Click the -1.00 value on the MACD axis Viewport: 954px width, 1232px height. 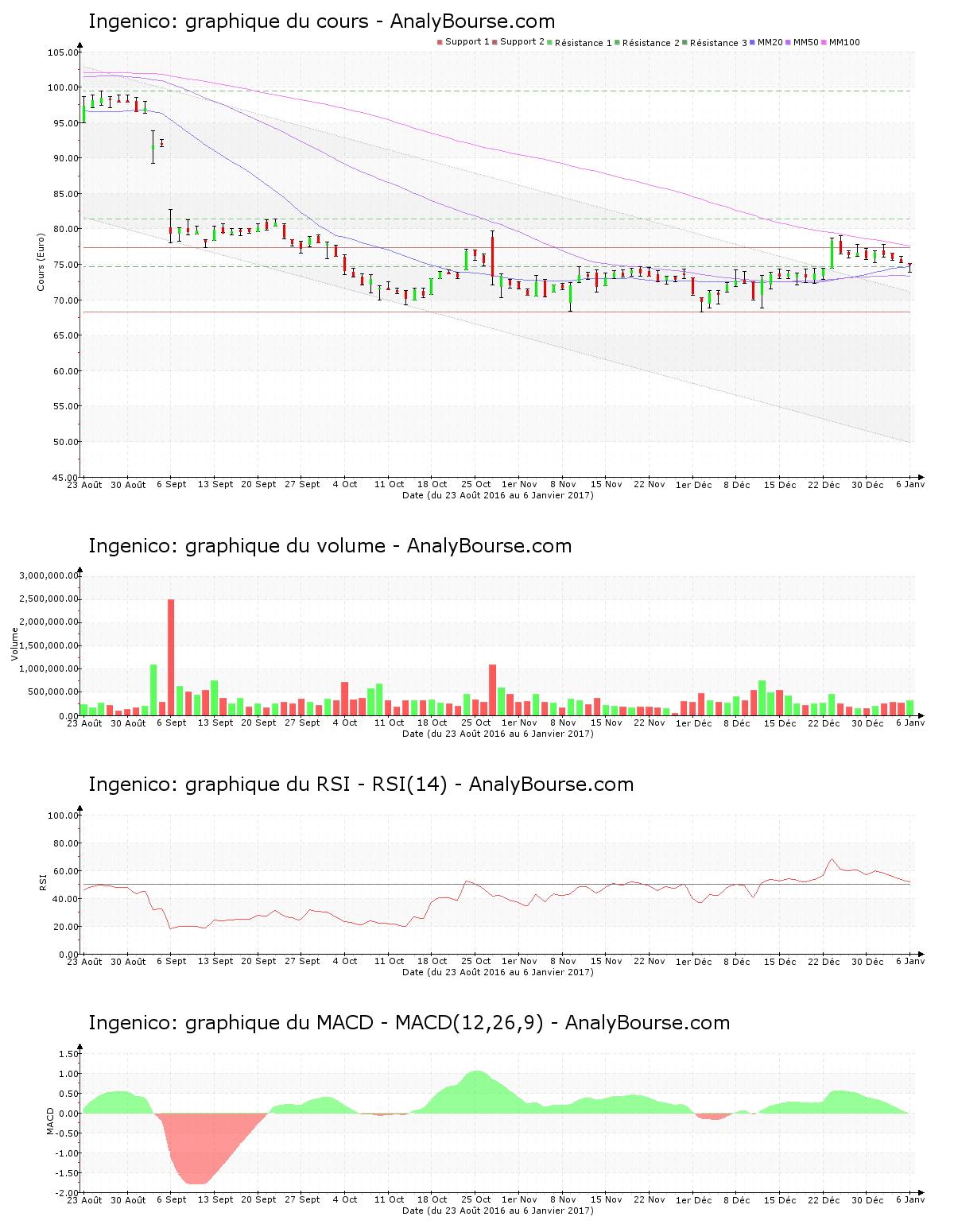[68, 1153]
